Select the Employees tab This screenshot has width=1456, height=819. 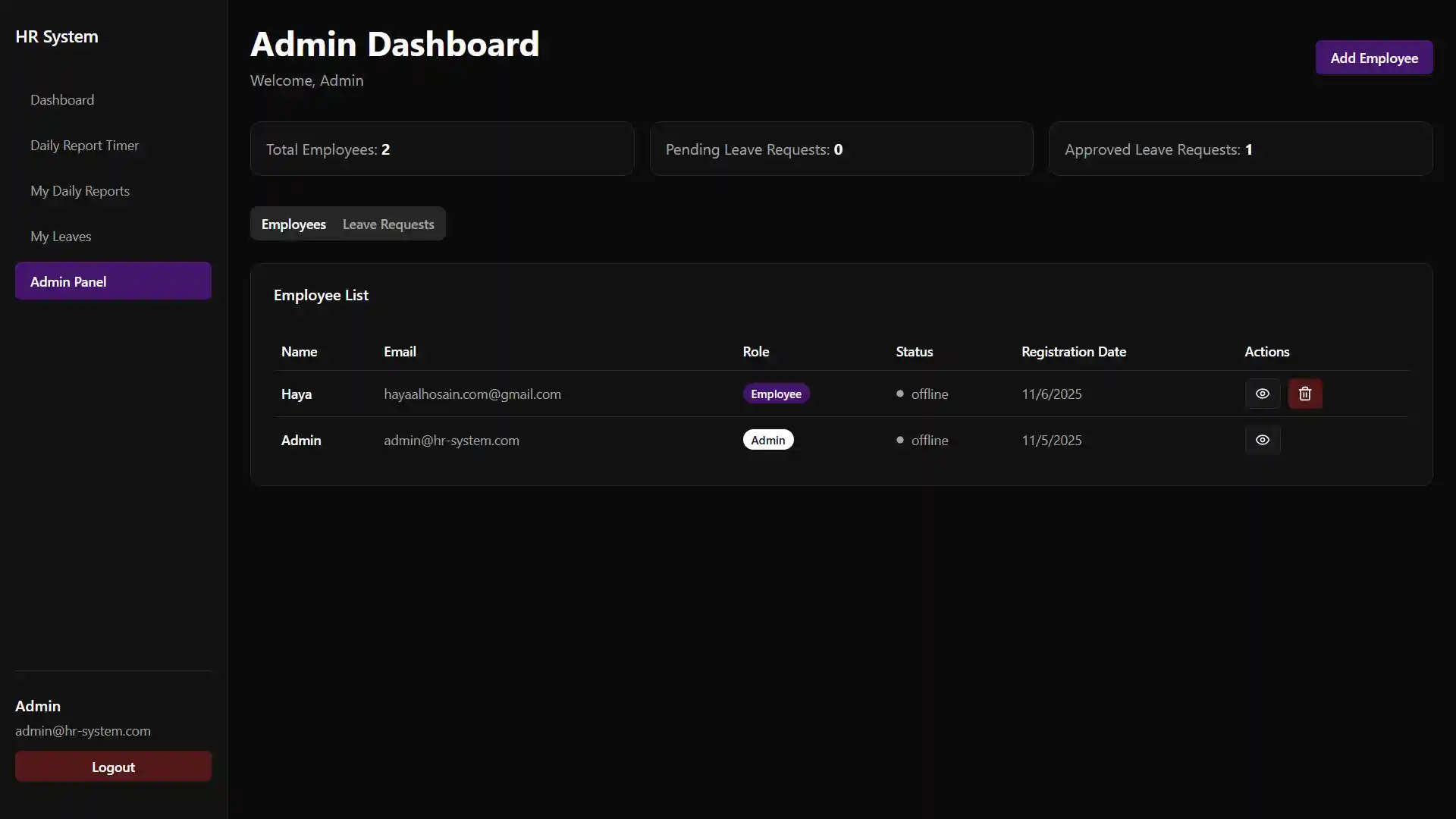pos(293,224)
